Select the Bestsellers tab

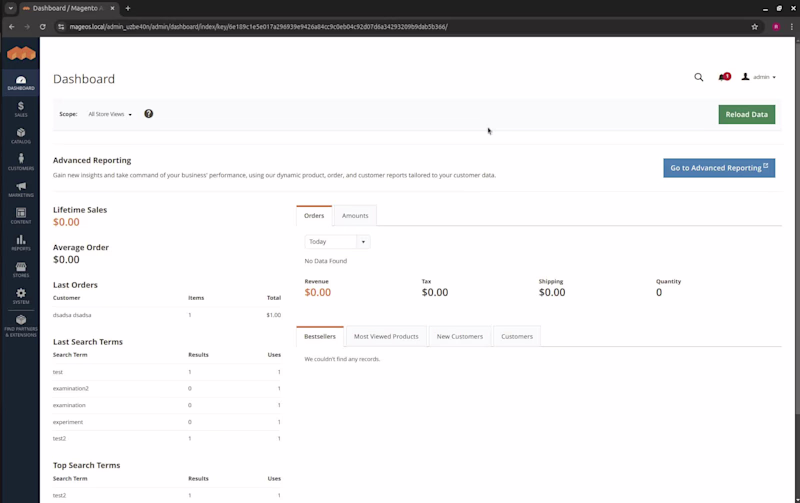[320, 337]
